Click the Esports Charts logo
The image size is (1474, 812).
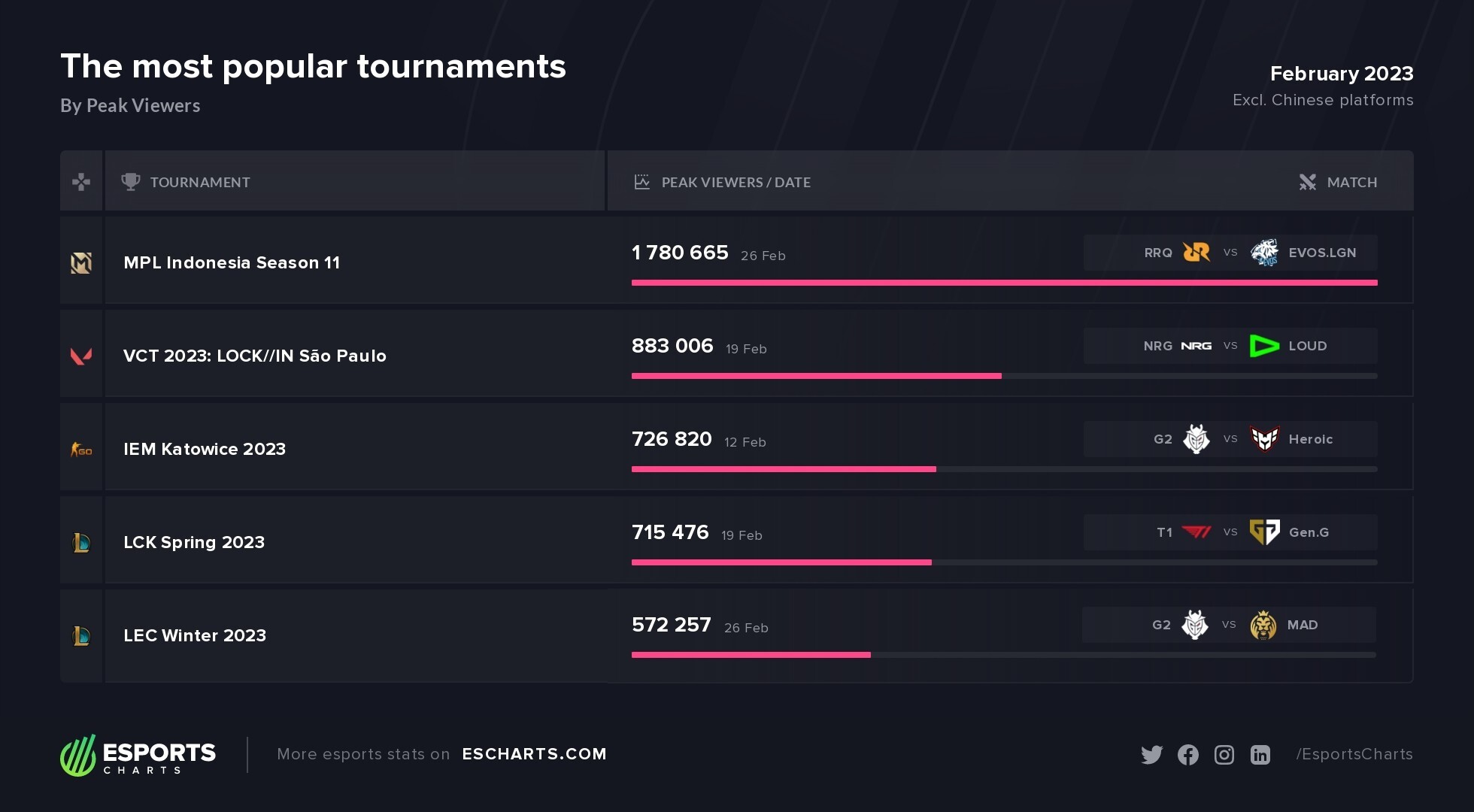coord(138,756)
